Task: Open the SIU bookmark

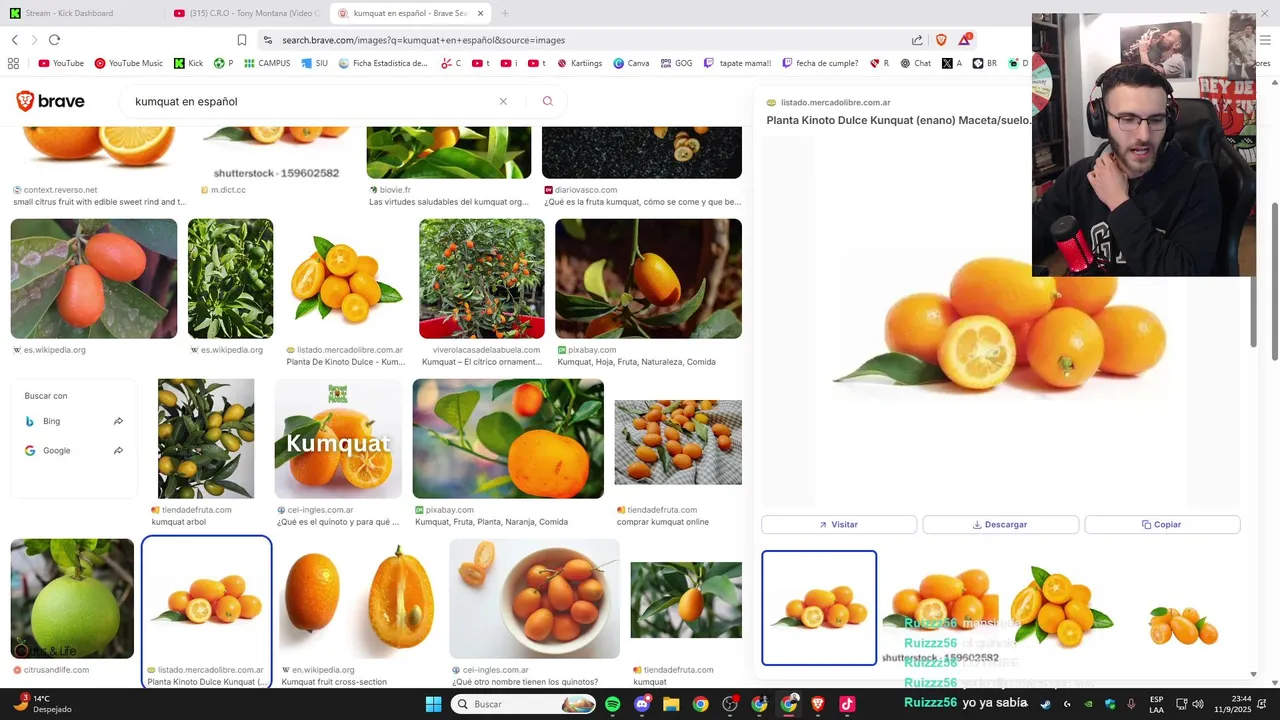Action: pos(313,63)
